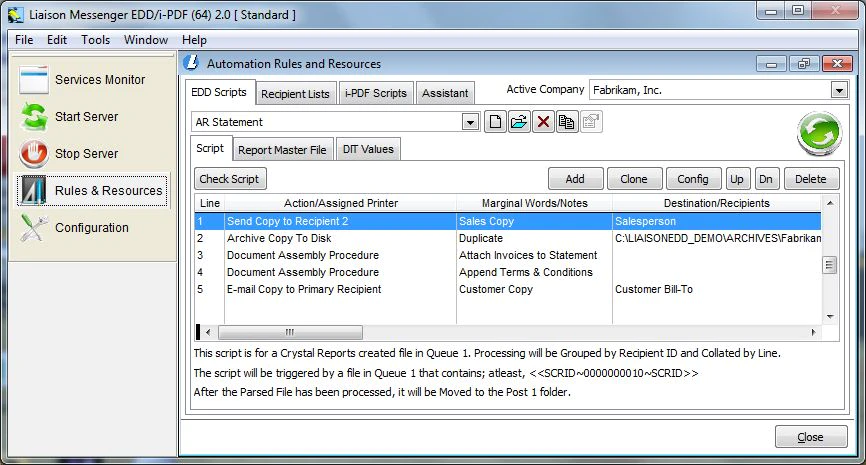Click the vertical scrollbar up arrow
The width and height of the screenshot is (866, 465).
point(830,203)
